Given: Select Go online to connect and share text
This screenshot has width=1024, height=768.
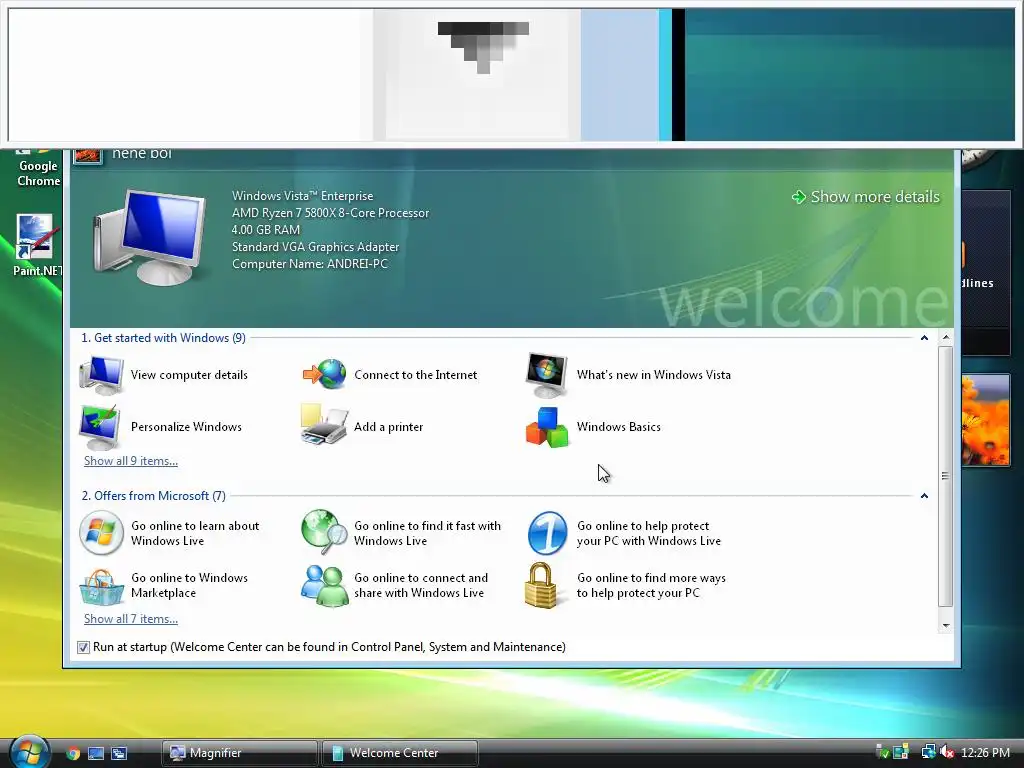Looking at the screenshot, I should [421, 585].
